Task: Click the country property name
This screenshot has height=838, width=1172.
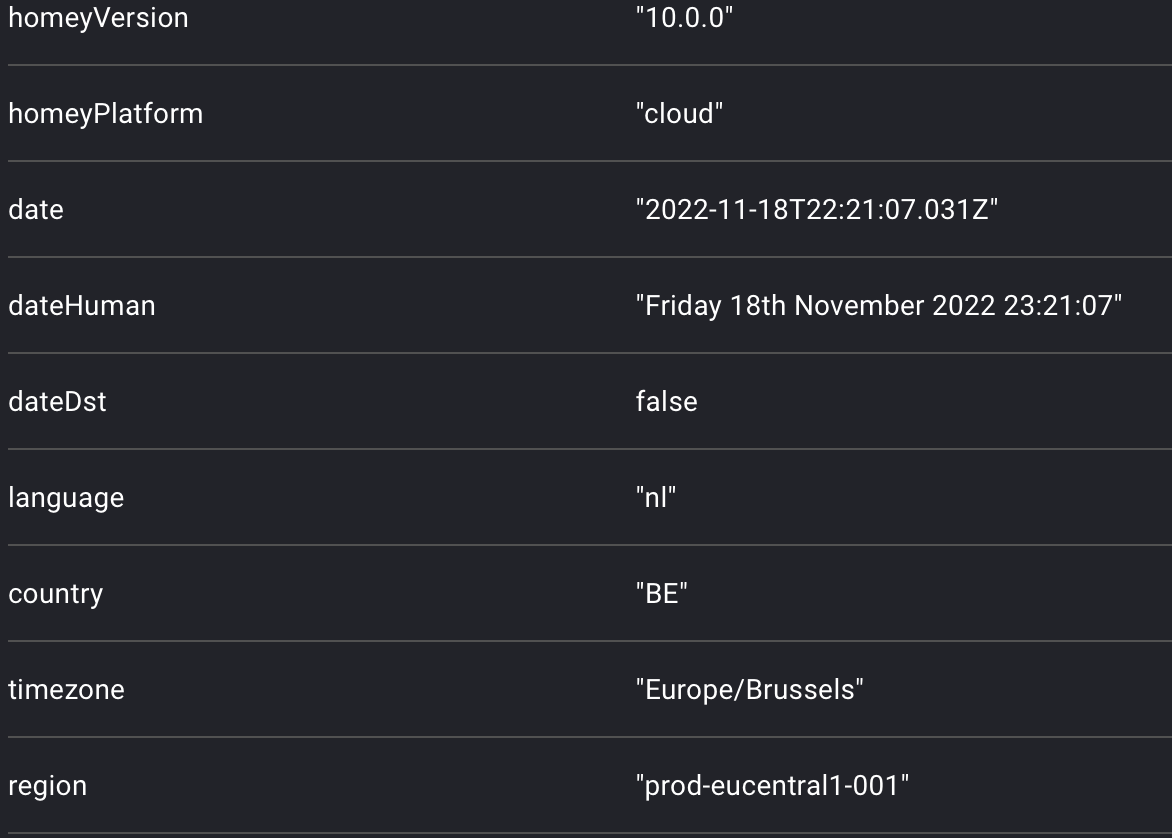Action: coord(55,594)
